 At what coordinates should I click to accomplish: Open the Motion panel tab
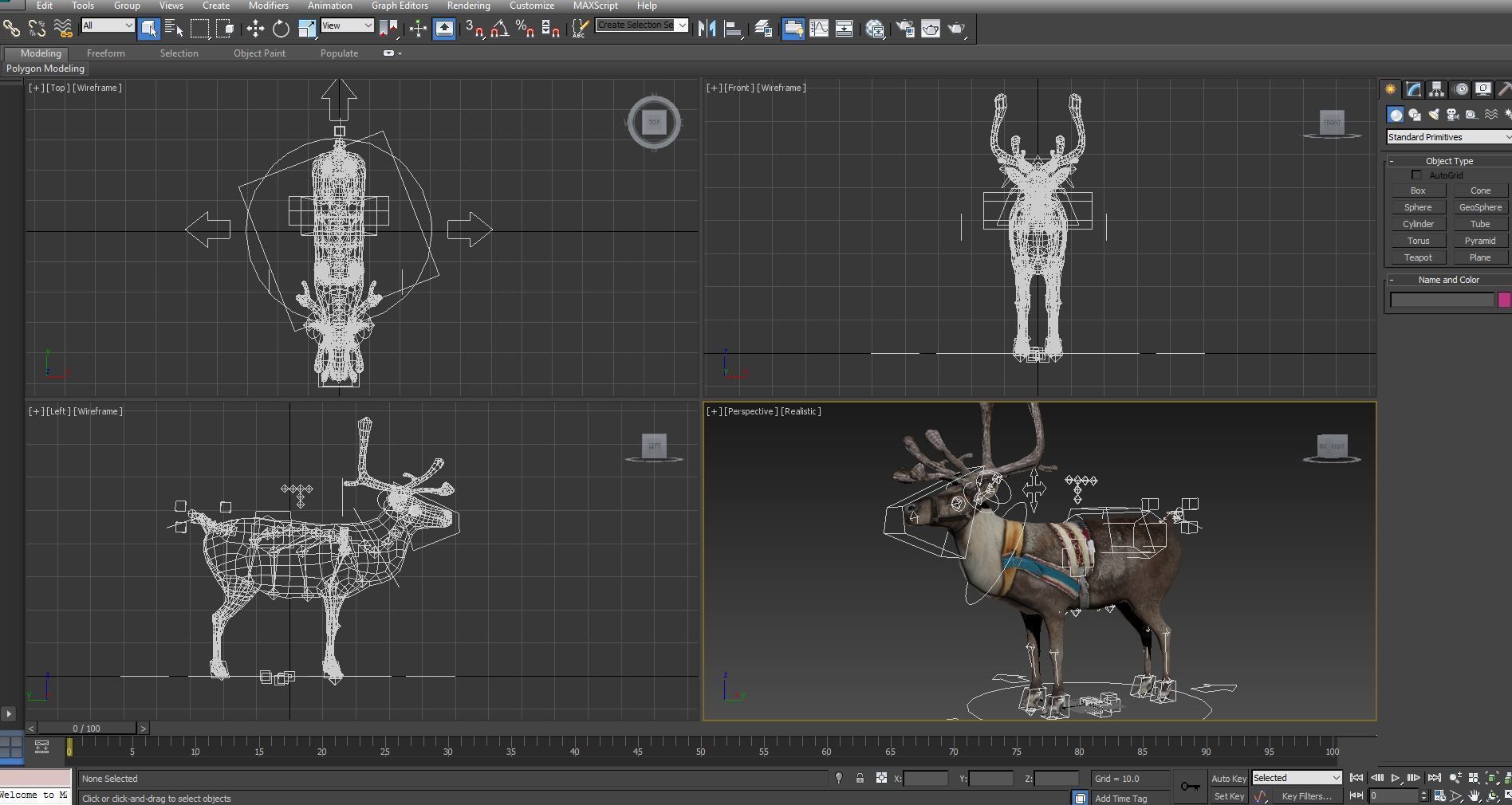1460,89
